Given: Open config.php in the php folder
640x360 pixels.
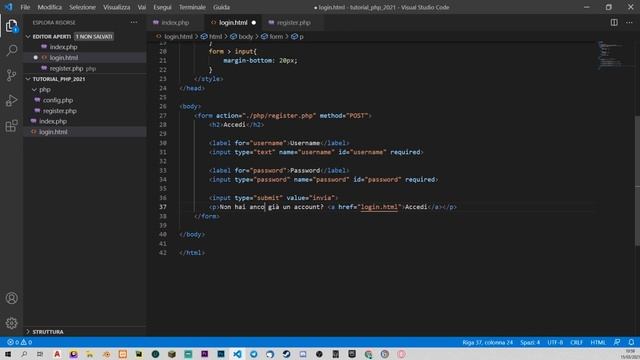Looking at the screenshot, I should (58, 100).
